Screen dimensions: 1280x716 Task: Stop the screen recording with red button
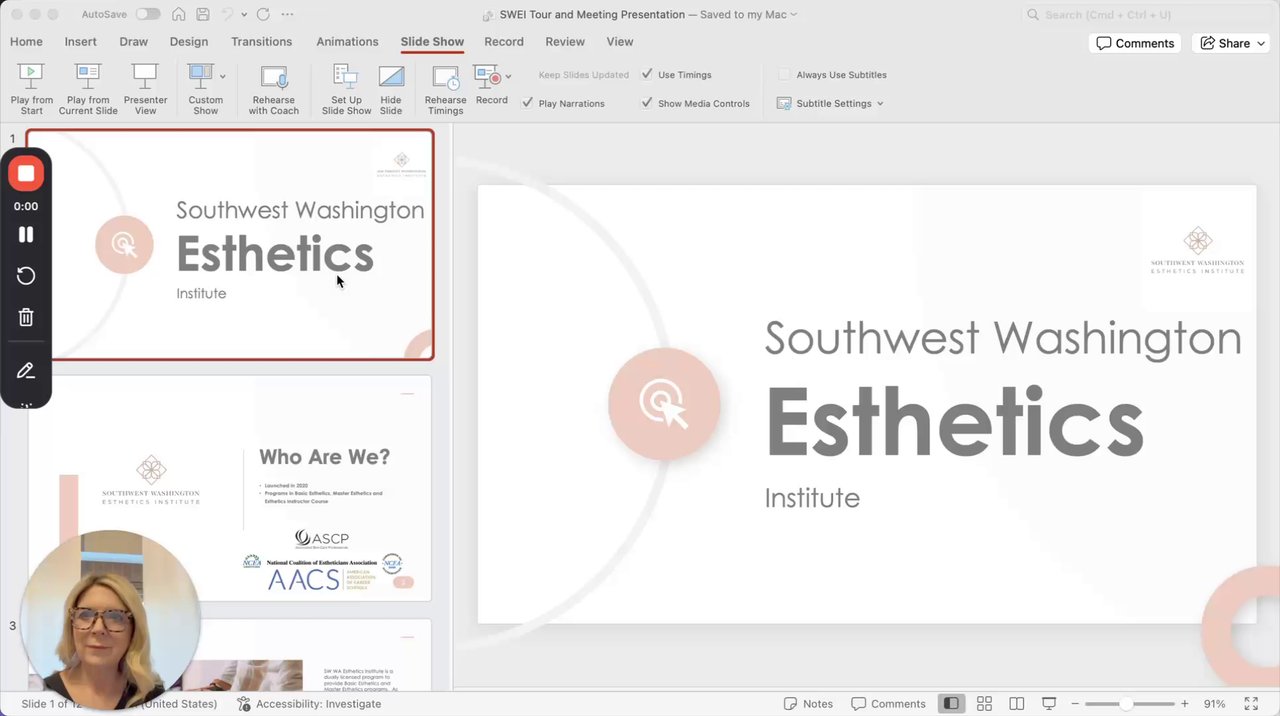coord(26,173)
